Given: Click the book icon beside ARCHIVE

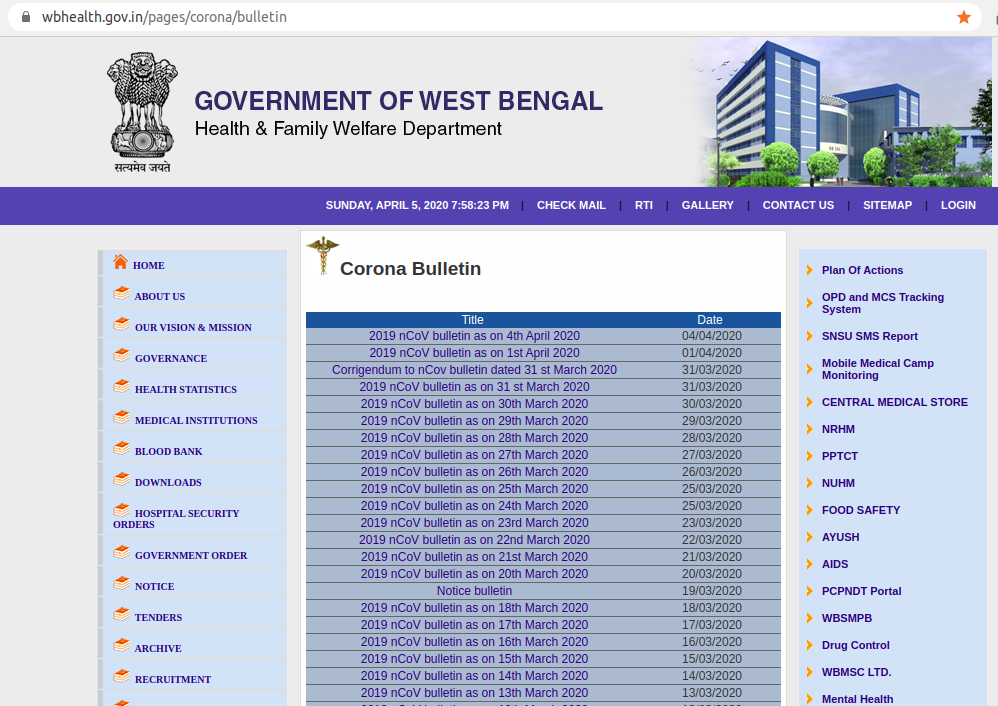Looking at the screenshot, I should 122,646.
